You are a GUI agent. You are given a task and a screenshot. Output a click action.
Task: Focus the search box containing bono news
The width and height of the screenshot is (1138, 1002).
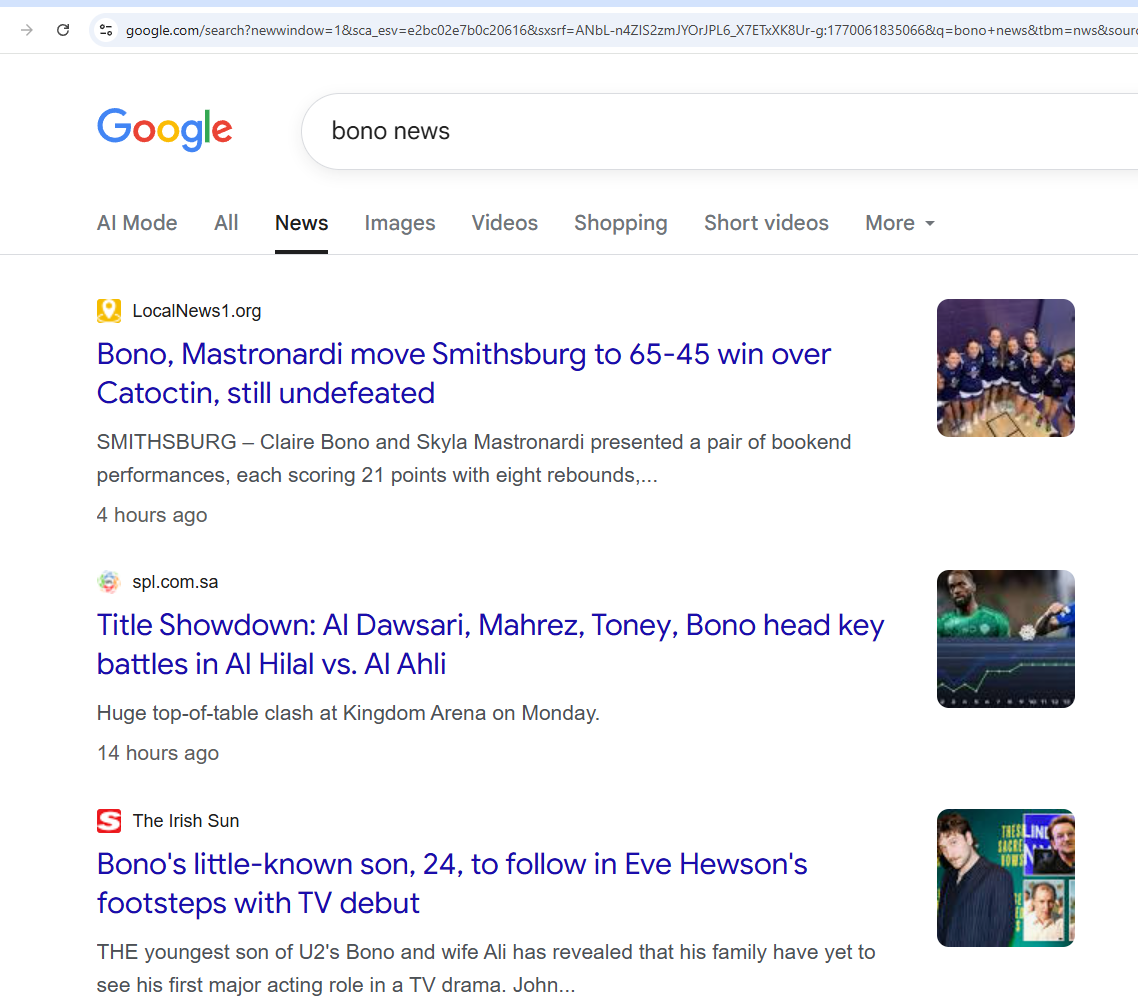(x=700, y=131)
